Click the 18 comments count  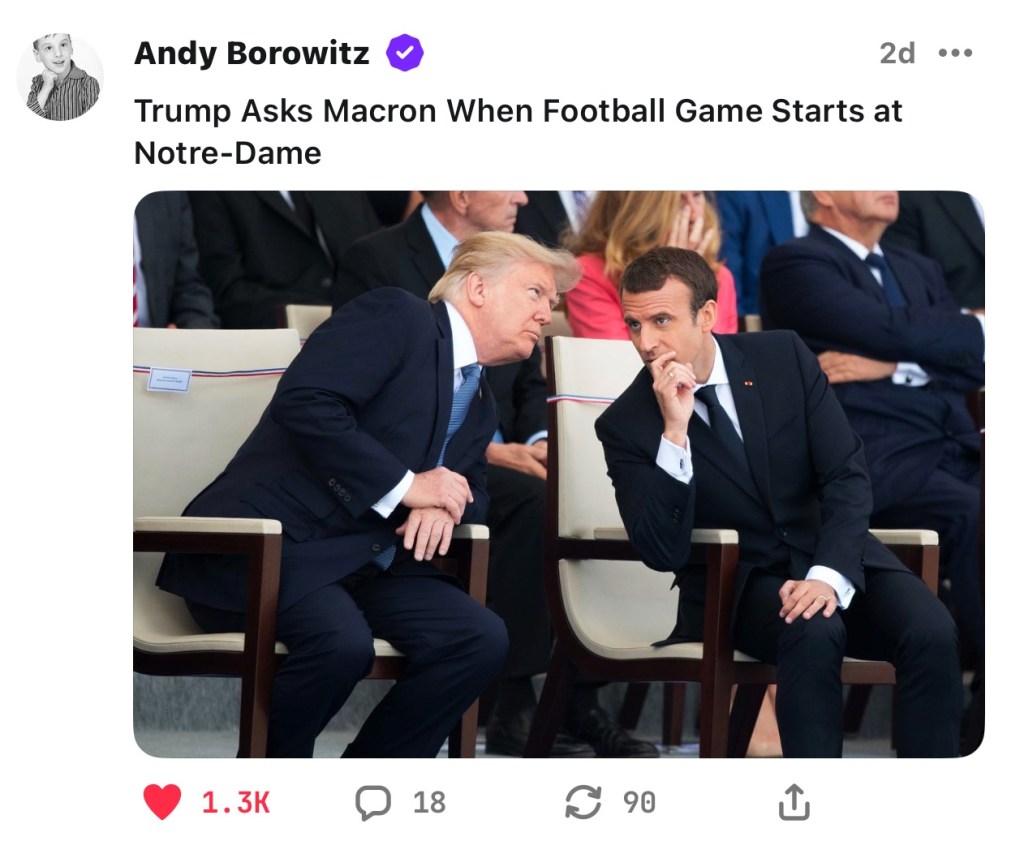pos(429,802)
